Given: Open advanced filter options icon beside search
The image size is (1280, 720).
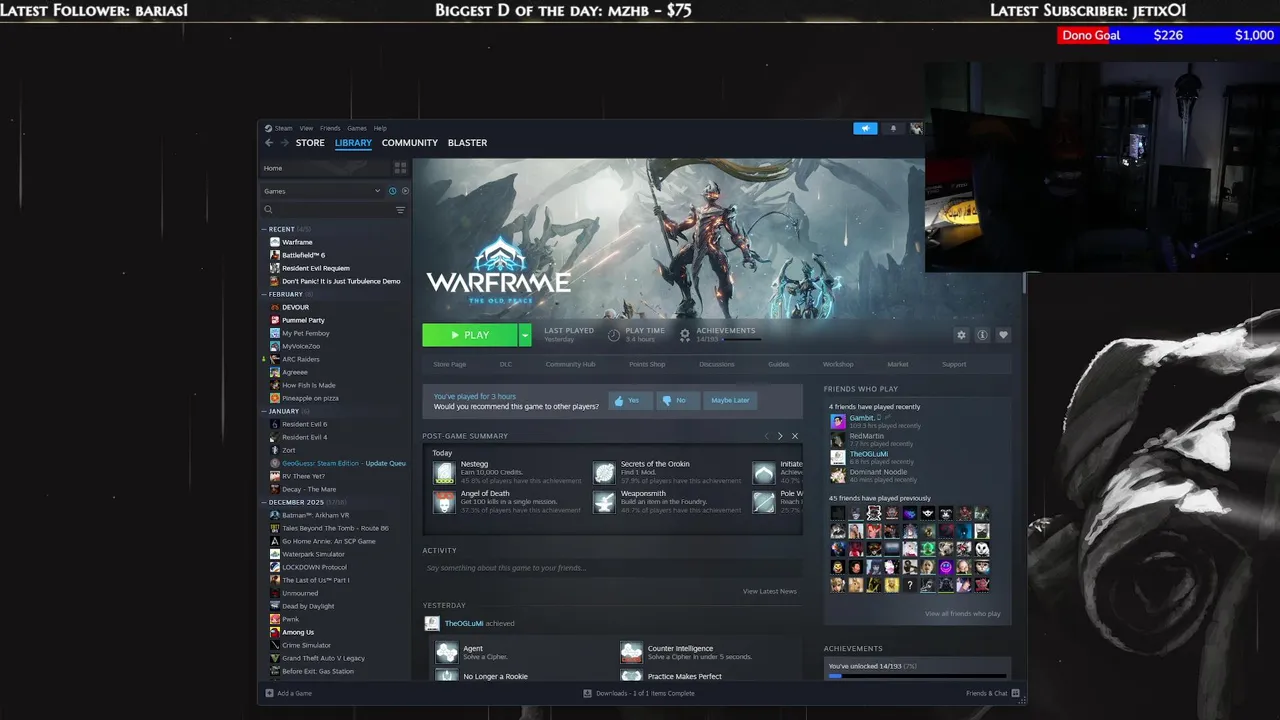Looking at the screenshot, I should click(400, 210).
